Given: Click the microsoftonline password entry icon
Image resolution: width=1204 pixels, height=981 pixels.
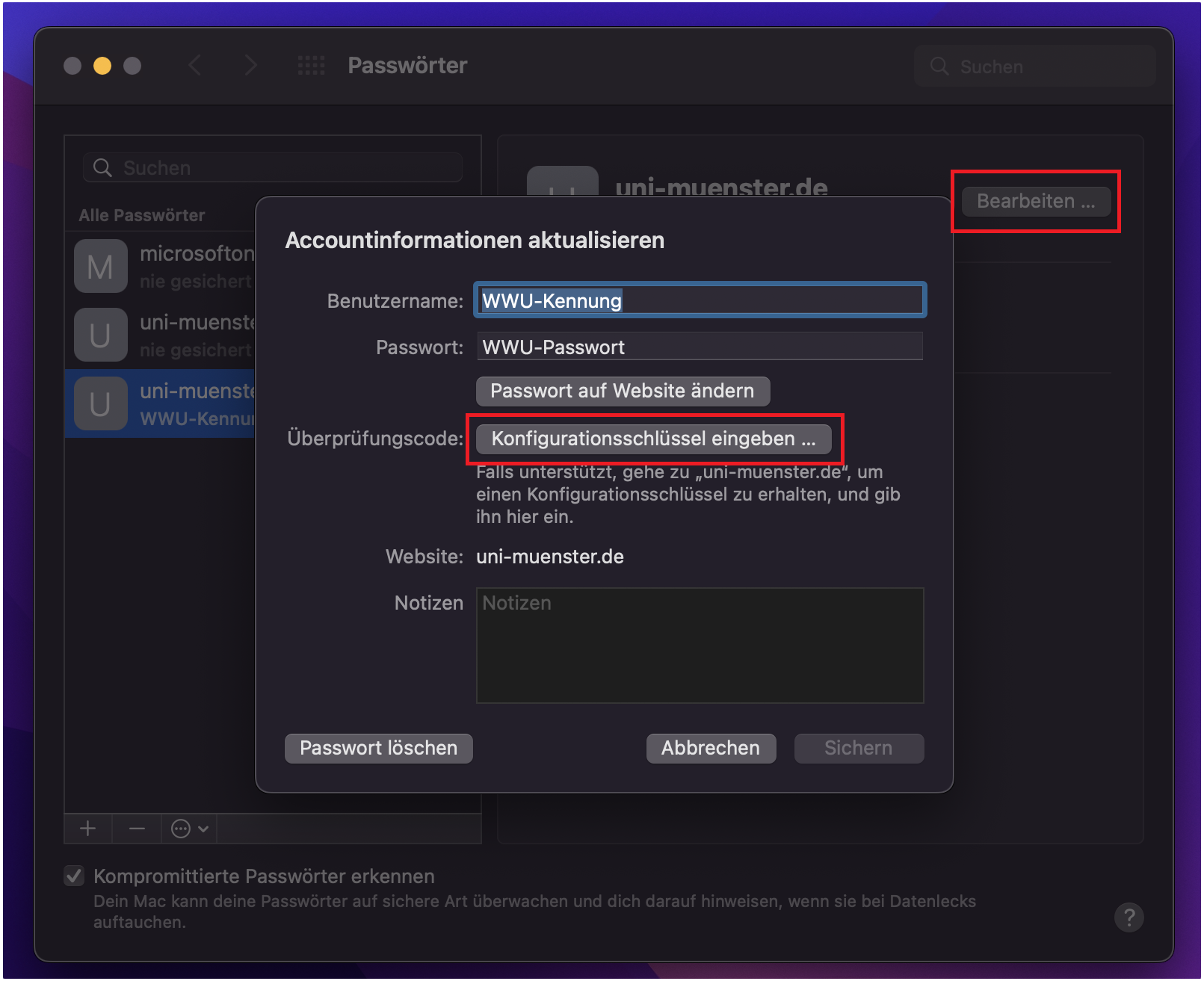Looking at the screenshot, I should point(100,265).
